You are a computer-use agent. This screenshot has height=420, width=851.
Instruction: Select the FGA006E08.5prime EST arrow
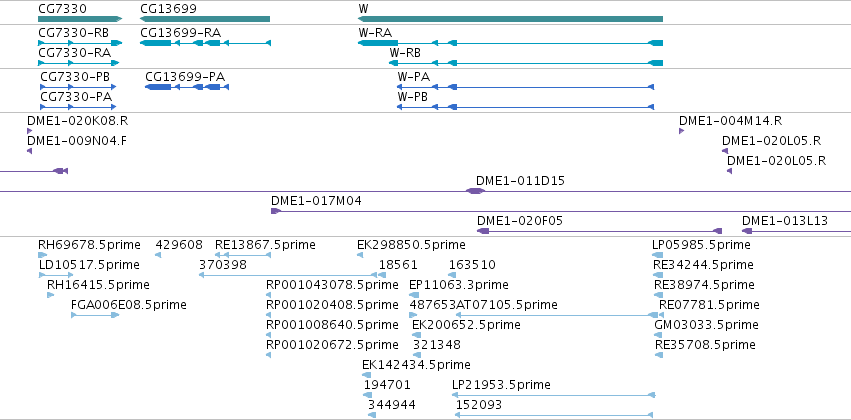pyautogui.click(x=95, y=315)
